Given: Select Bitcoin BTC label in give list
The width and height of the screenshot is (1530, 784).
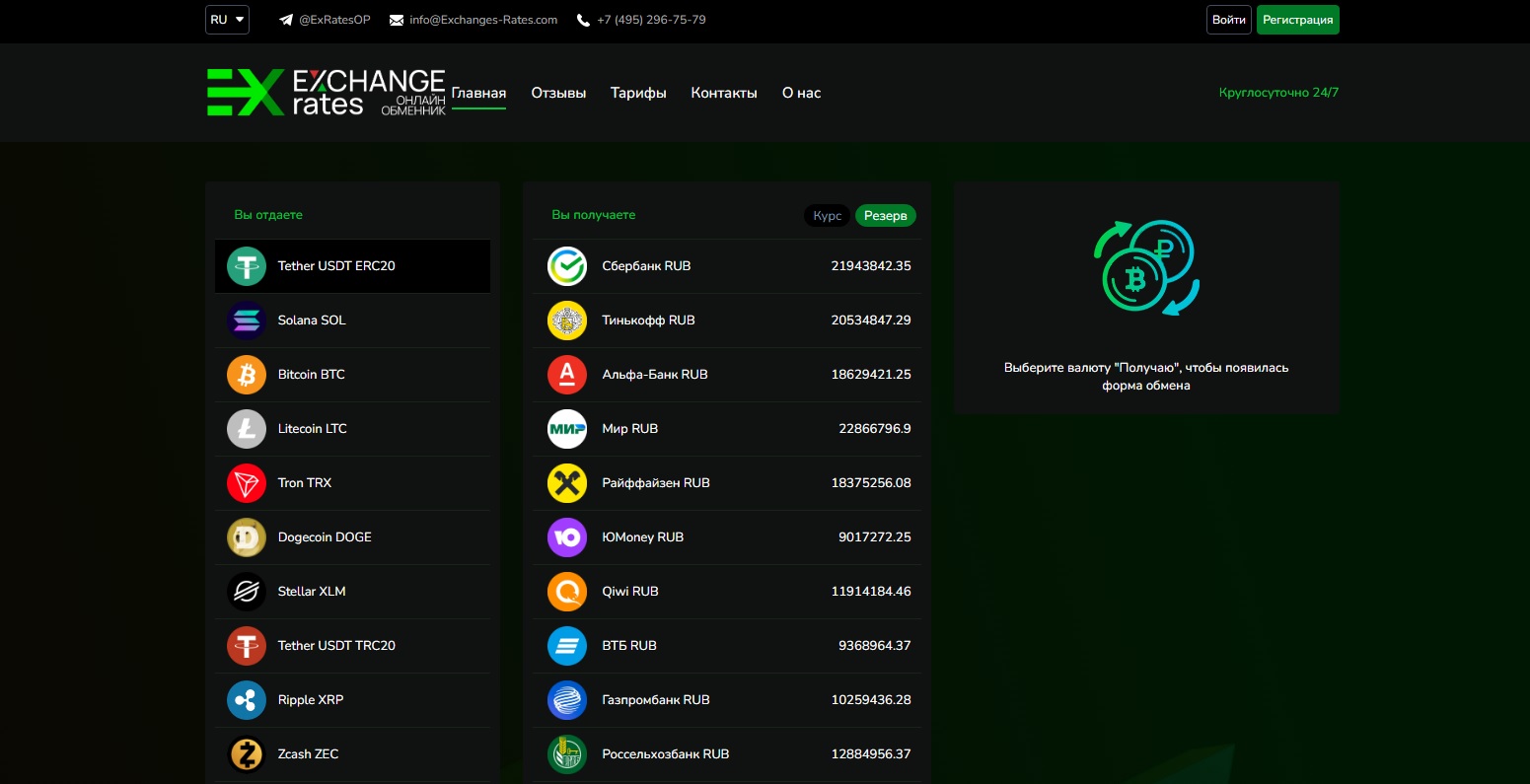Looking at the screenshot, I should [x=312, y=375].
